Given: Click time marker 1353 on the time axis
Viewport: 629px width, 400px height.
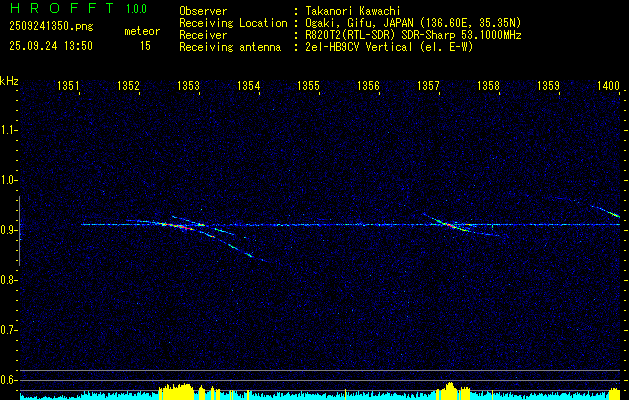Looking at the screenshot, I should 189,86.
